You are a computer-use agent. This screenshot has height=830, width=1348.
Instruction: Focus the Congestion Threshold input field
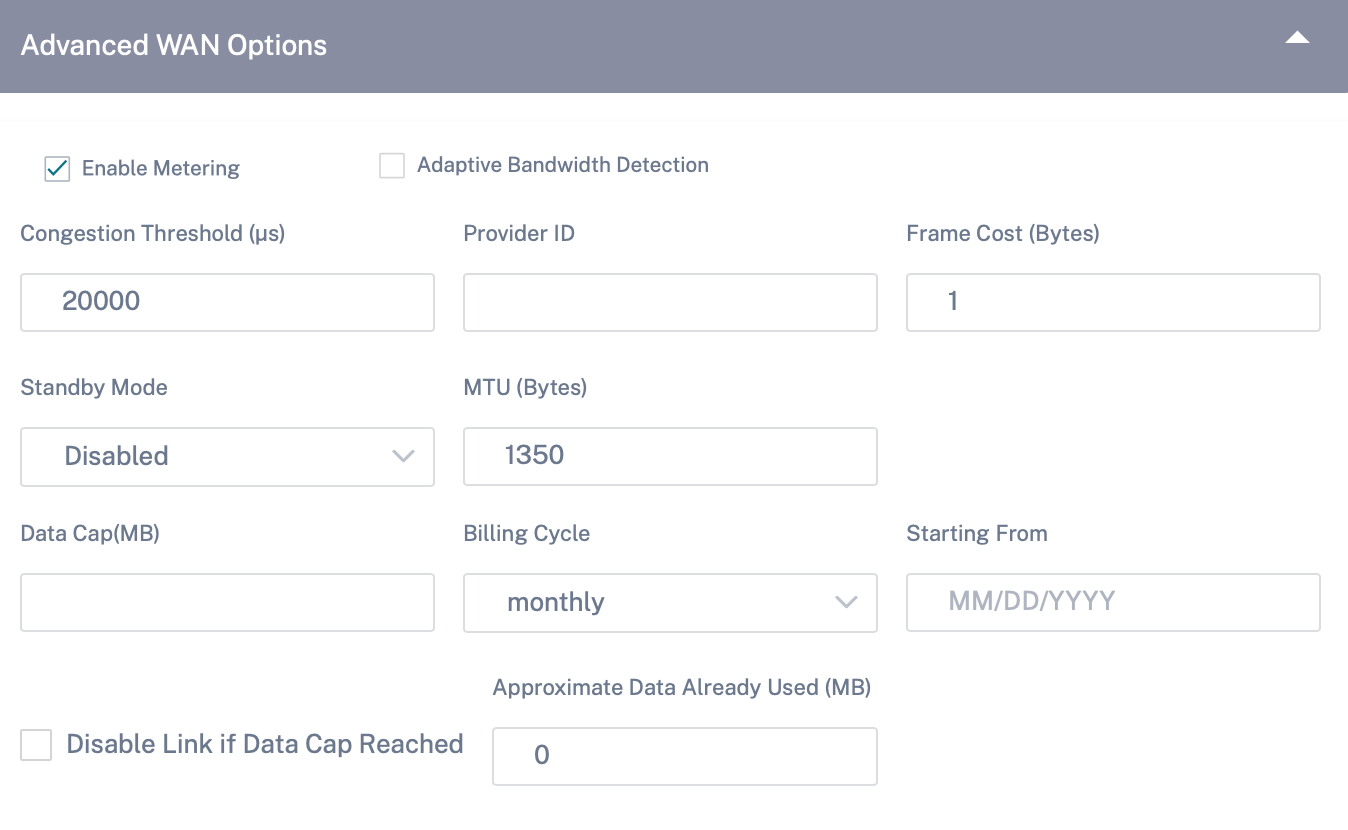[x=227, y=302]
